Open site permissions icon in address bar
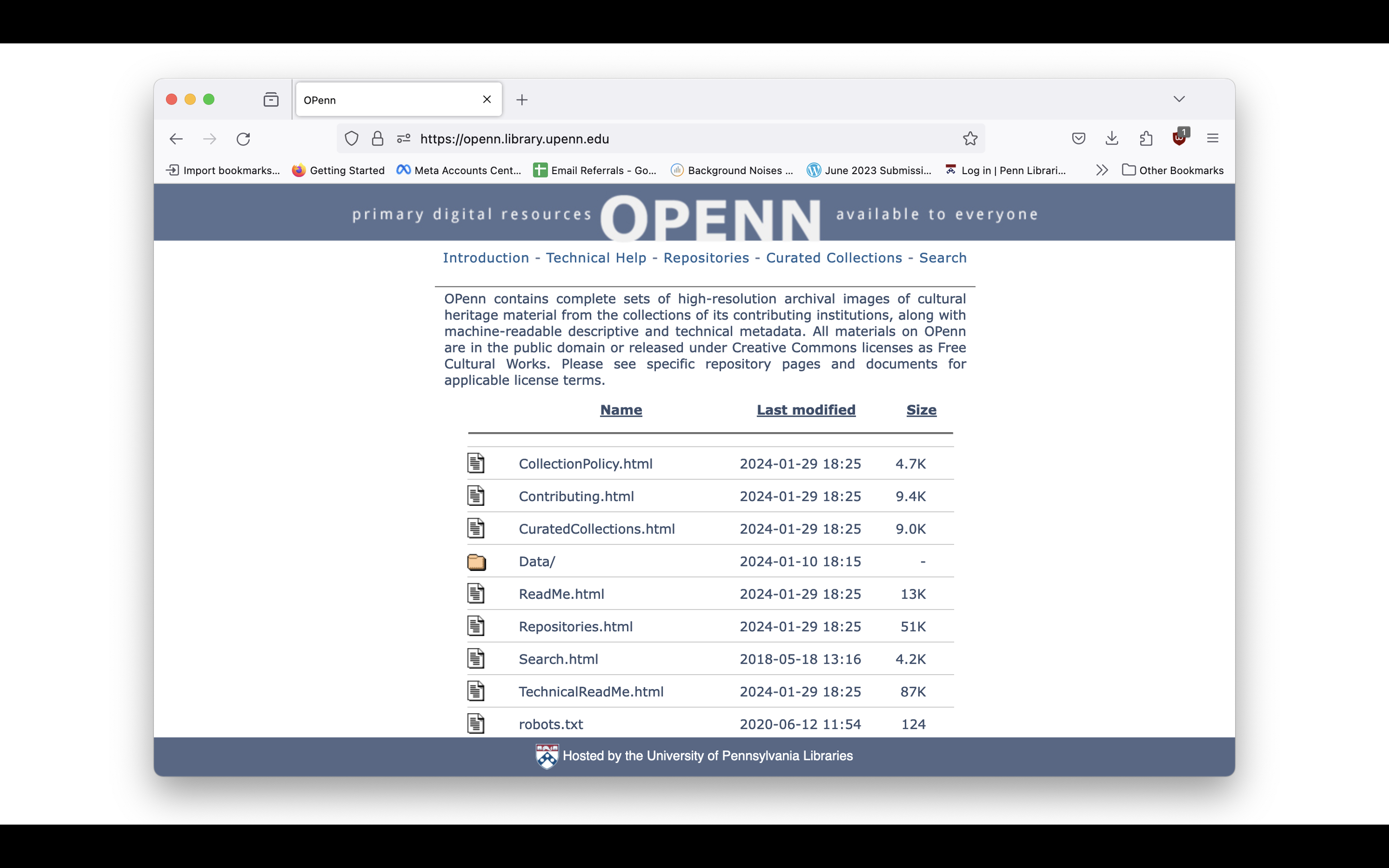This screenshot has height=868, width=1389. tap(404, 138)
